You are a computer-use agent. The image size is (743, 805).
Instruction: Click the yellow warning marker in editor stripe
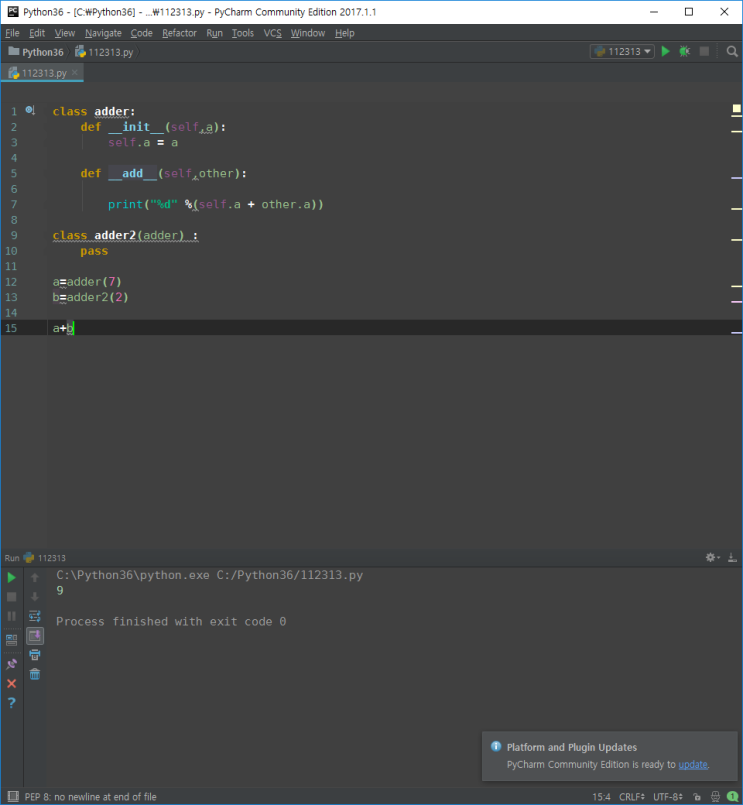(736, 108)
